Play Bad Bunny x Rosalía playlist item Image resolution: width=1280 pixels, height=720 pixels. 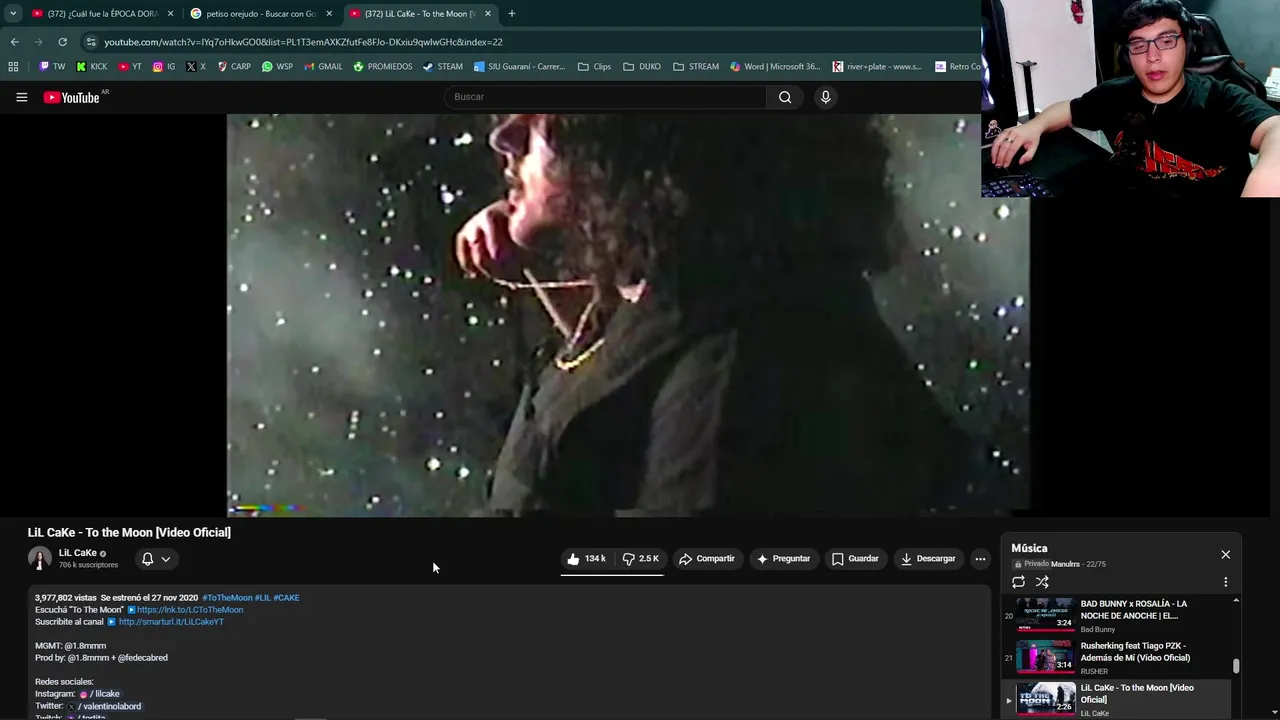pos(1116,615)
